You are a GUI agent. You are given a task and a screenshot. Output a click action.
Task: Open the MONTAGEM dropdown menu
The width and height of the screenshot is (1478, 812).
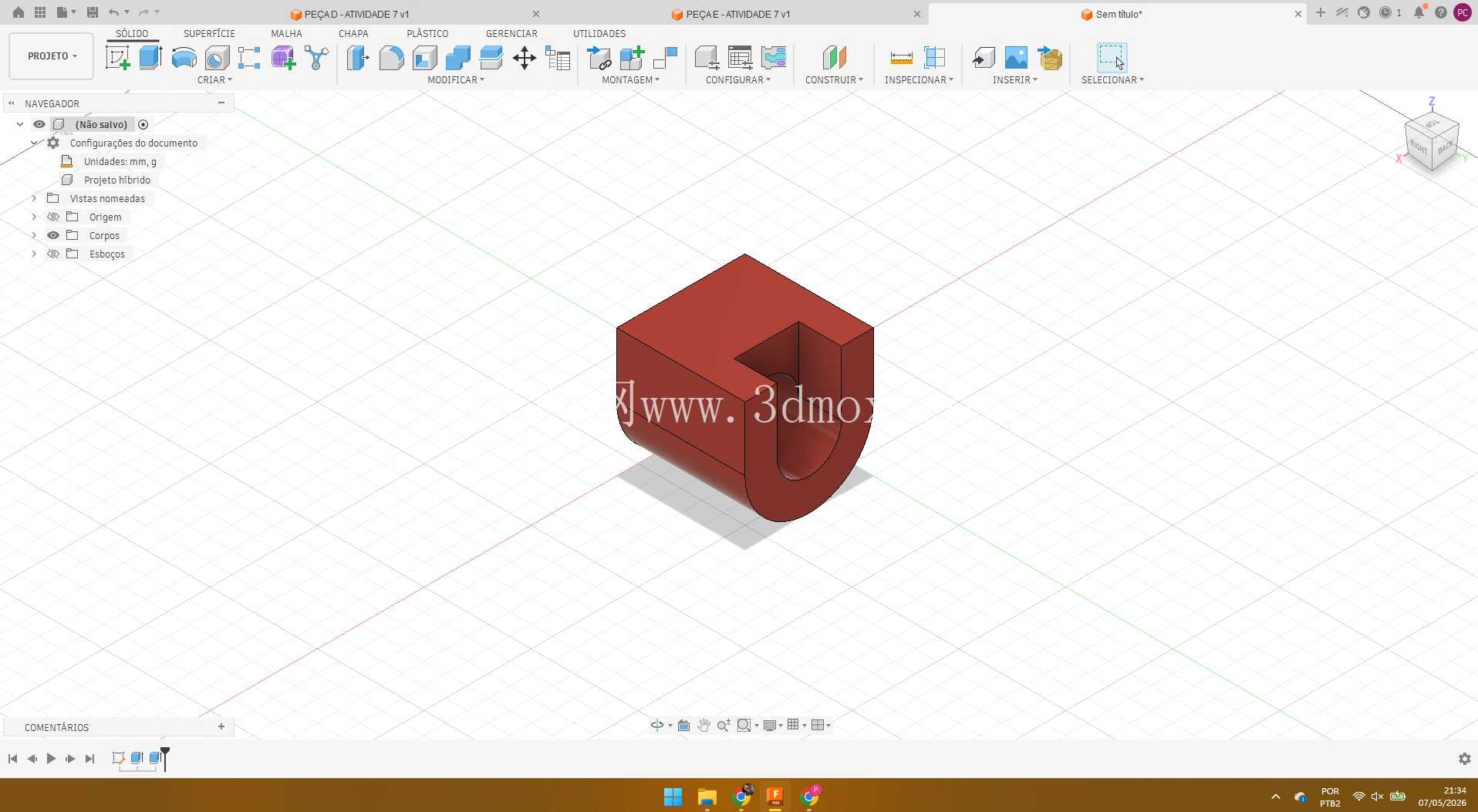click(x=630, y=80)
